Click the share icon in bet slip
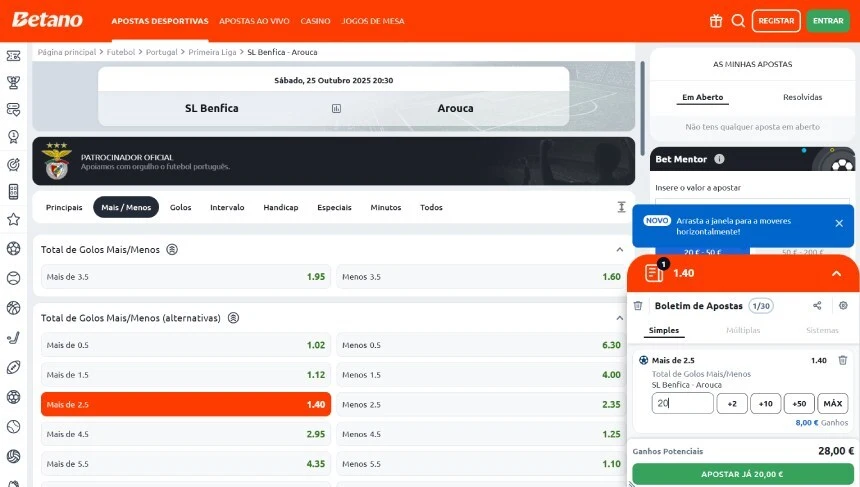The width and height of the screenshot is (860, 487). 817,305
